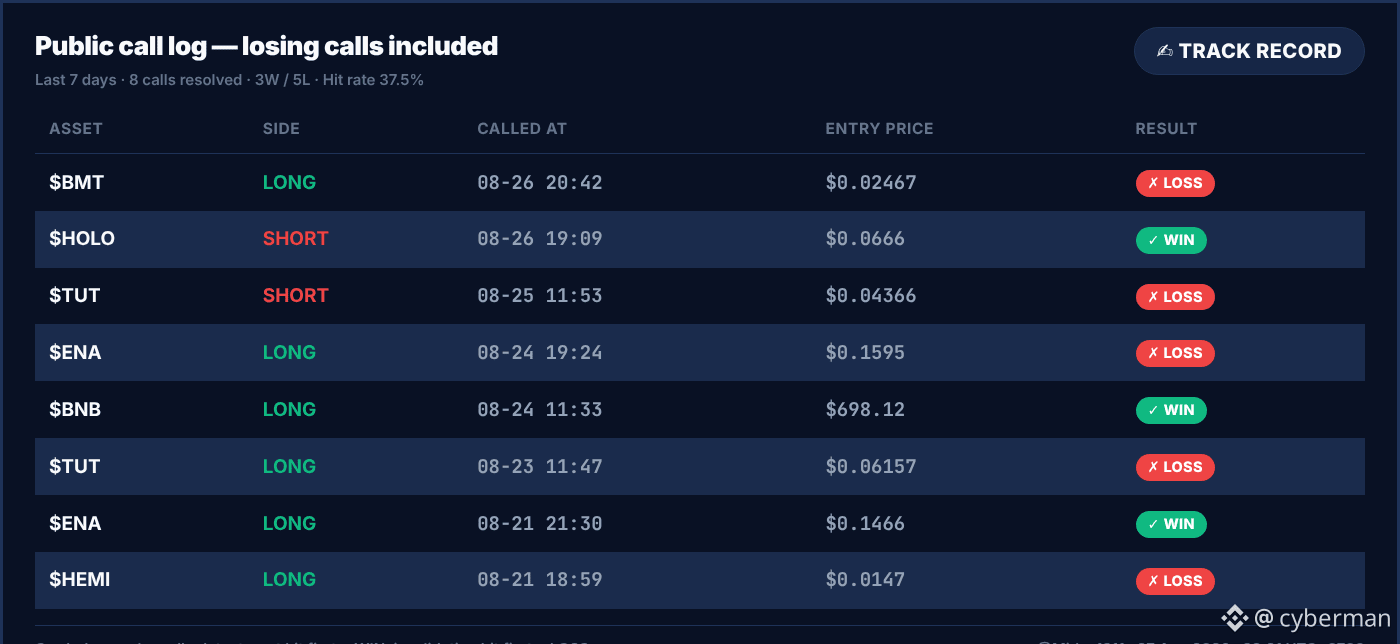This screenshot has height=644, width=1400.
Task: Click the LOSS badge for $HEMI
Action: pos(1175,581)
